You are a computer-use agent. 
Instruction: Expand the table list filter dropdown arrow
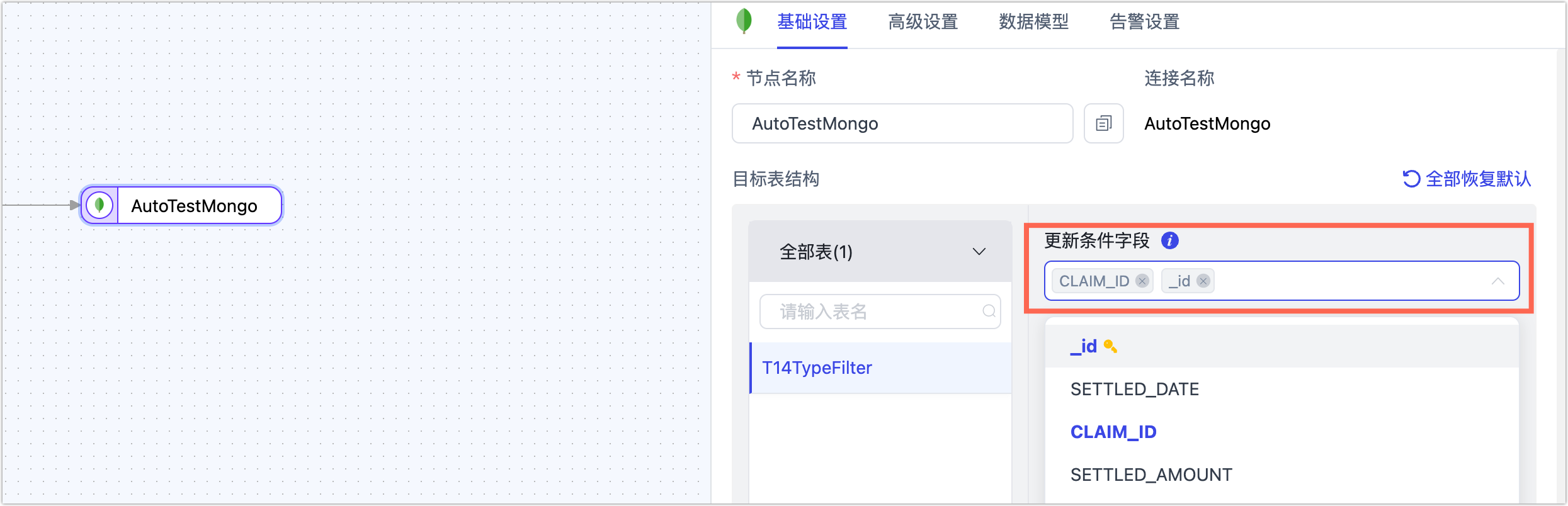tap(979, 251)
